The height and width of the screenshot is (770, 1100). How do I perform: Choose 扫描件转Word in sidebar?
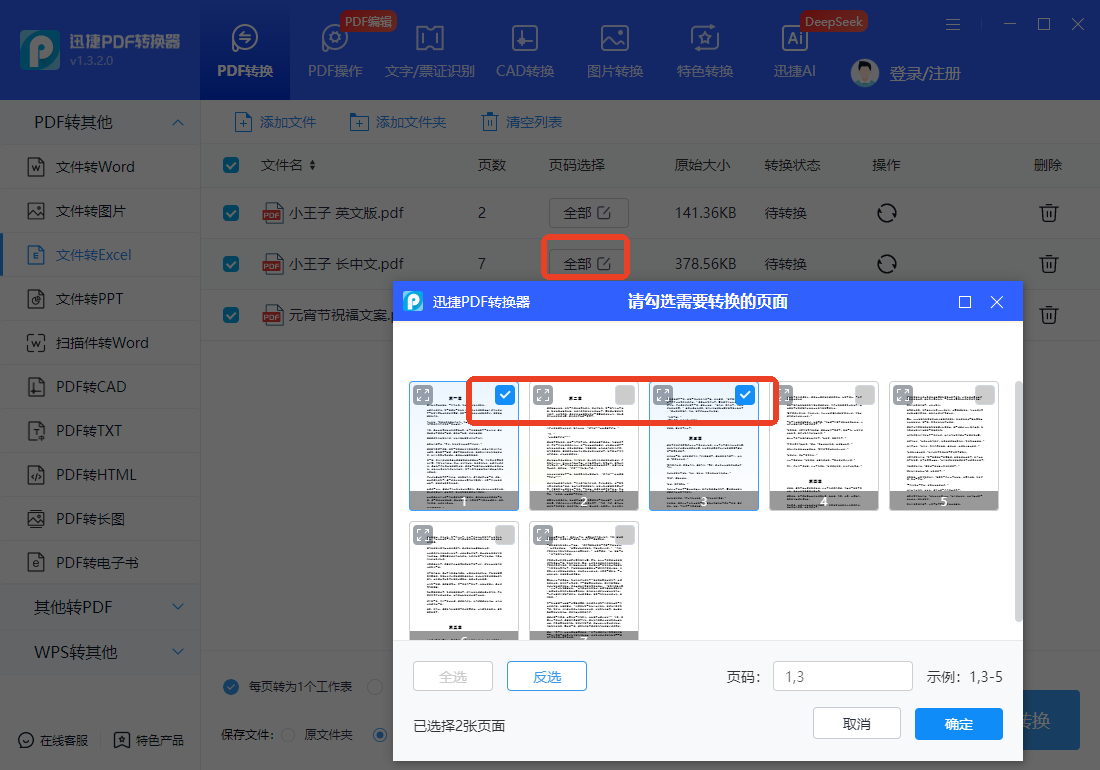coord(100,343)
